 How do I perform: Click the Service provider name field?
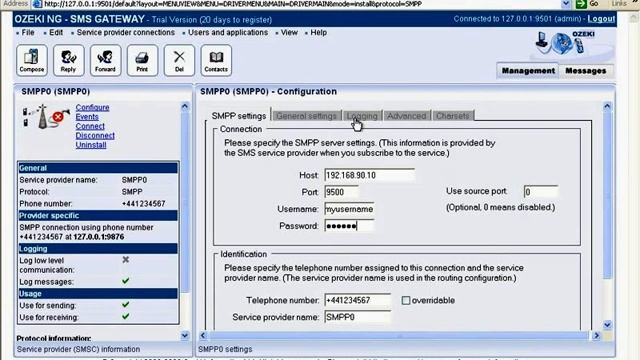358,317
